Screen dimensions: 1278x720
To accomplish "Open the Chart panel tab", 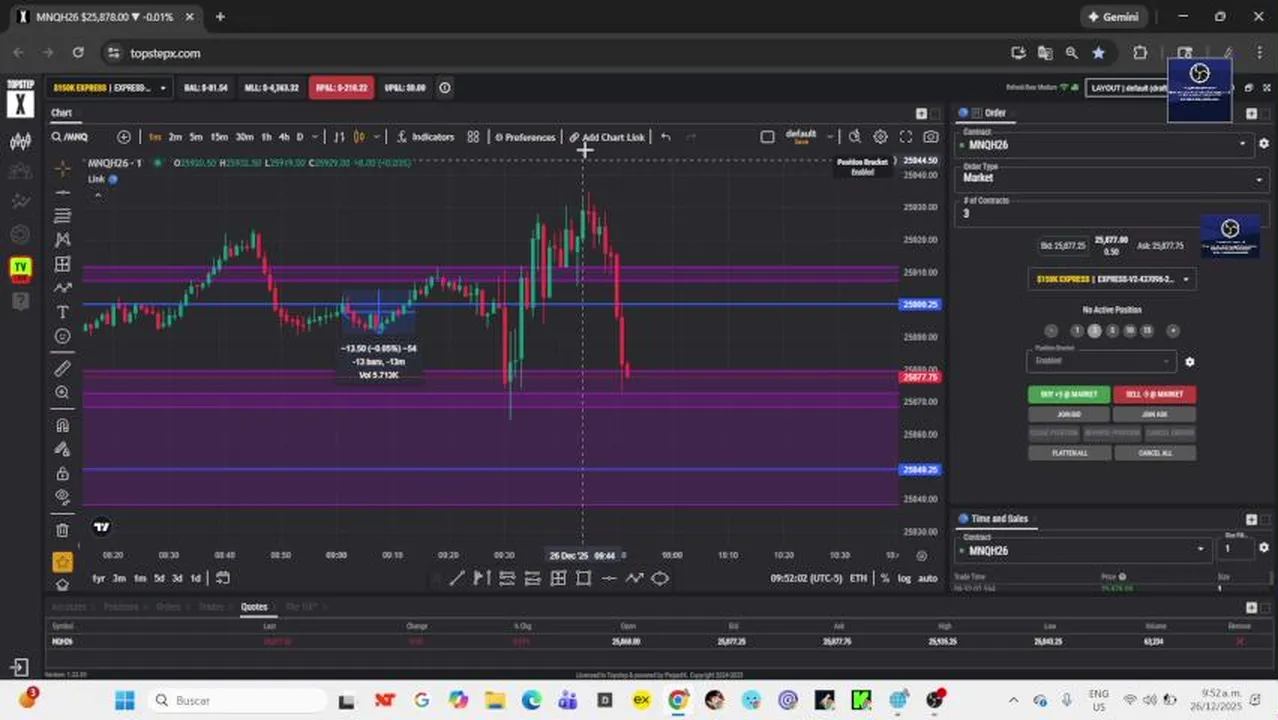I will [x=62, y=113].
